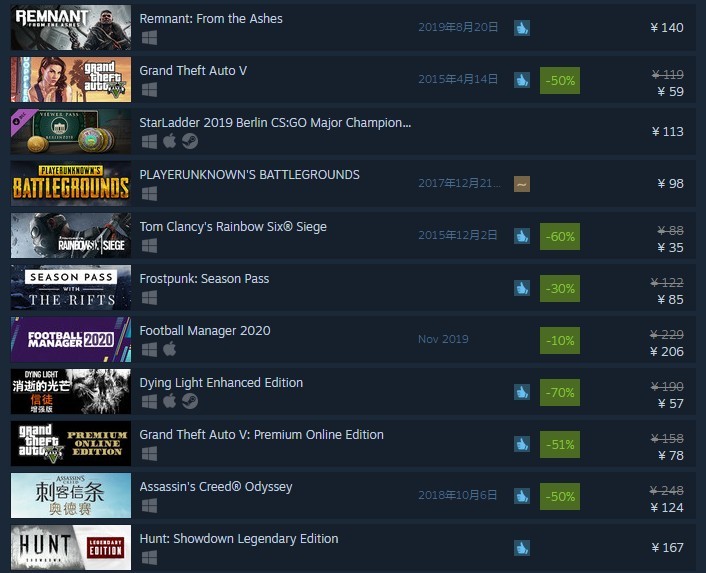Screen dimensions: 706x573
Task: Open the Remnant: From the Ashes title
Action: pyautogui.click(x=211, y=19)
